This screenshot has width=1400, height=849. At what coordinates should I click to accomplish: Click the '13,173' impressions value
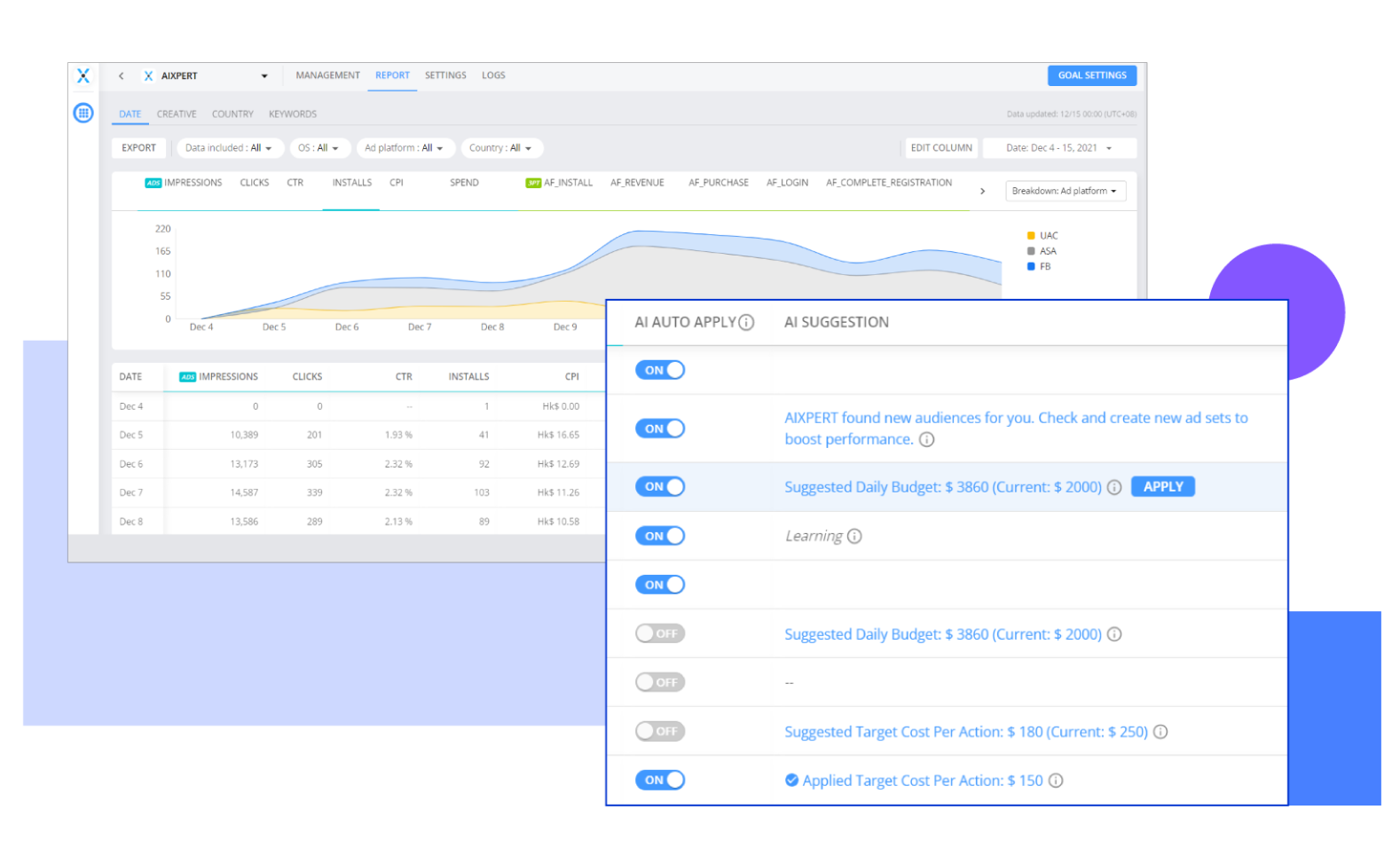click(244, 464)
